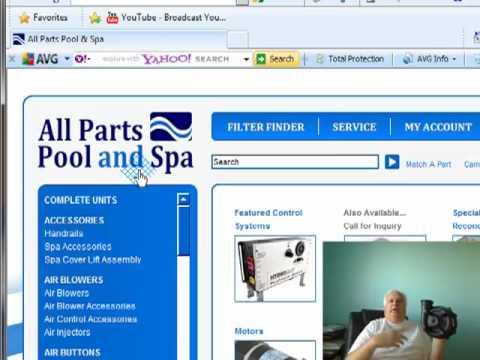Open the Handrails subcategory
The width and height of the screenshot is (480, 360).
click(x=64, y=233)
